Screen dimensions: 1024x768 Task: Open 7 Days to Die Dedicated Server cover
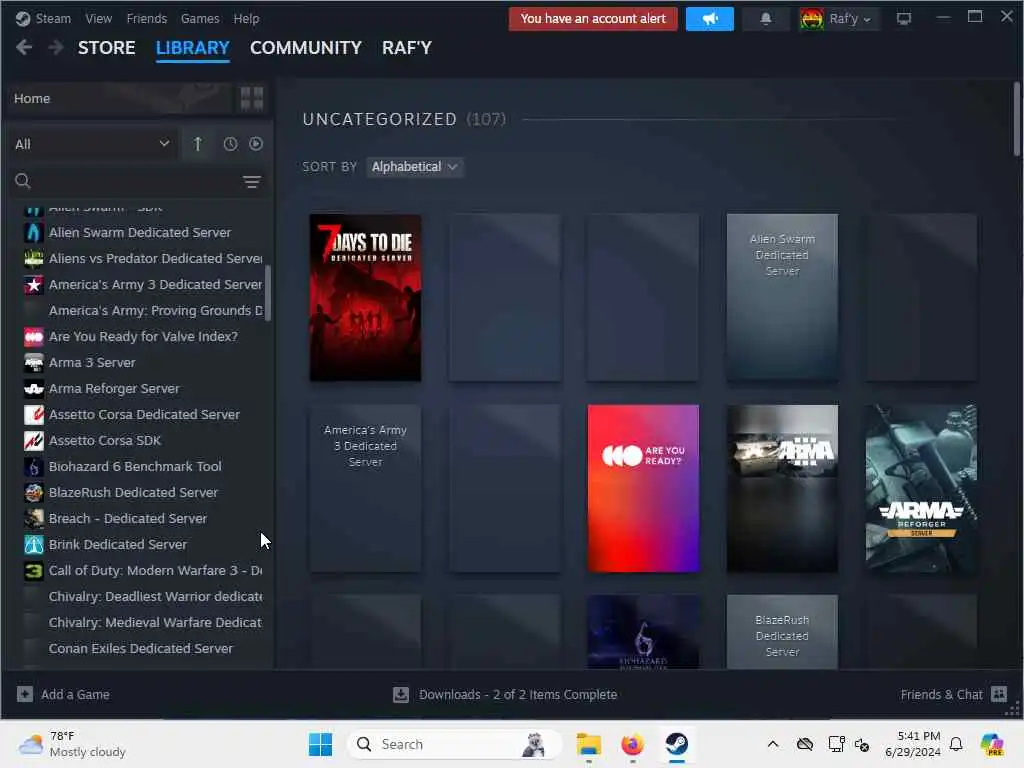coord(365,297)
